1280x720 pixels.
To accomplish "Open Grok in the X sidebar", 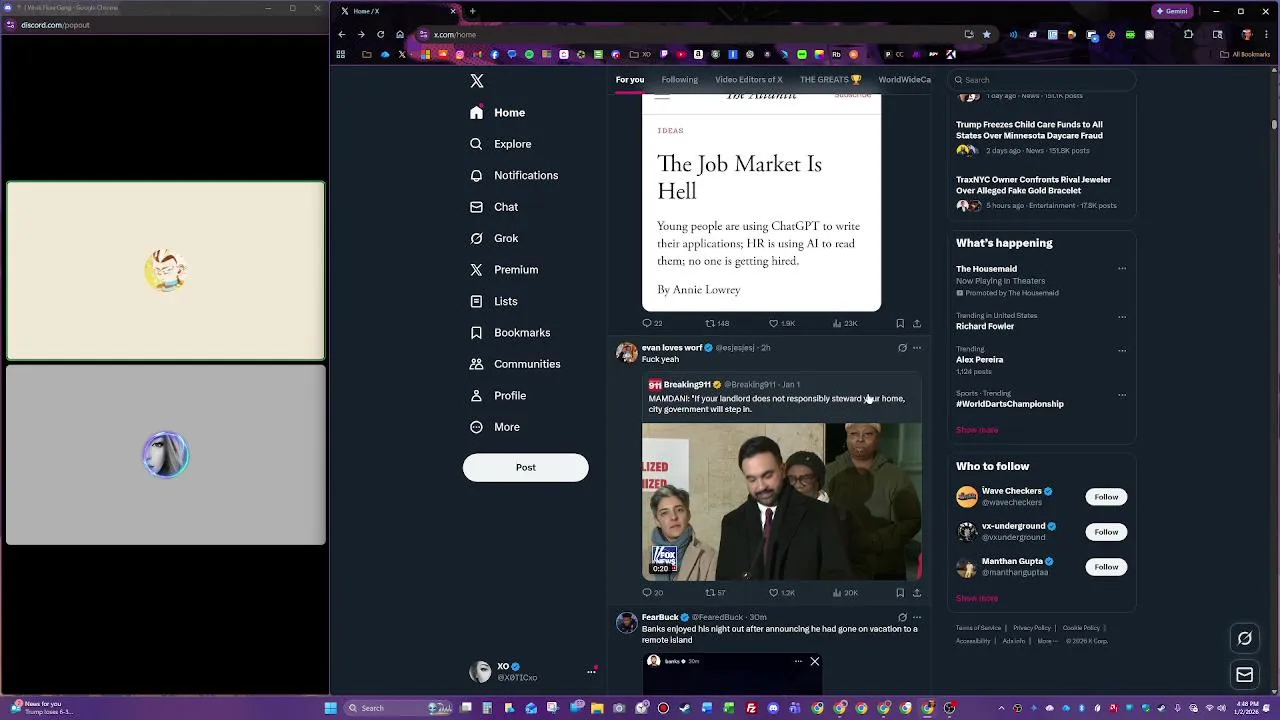I will (494, 238).
